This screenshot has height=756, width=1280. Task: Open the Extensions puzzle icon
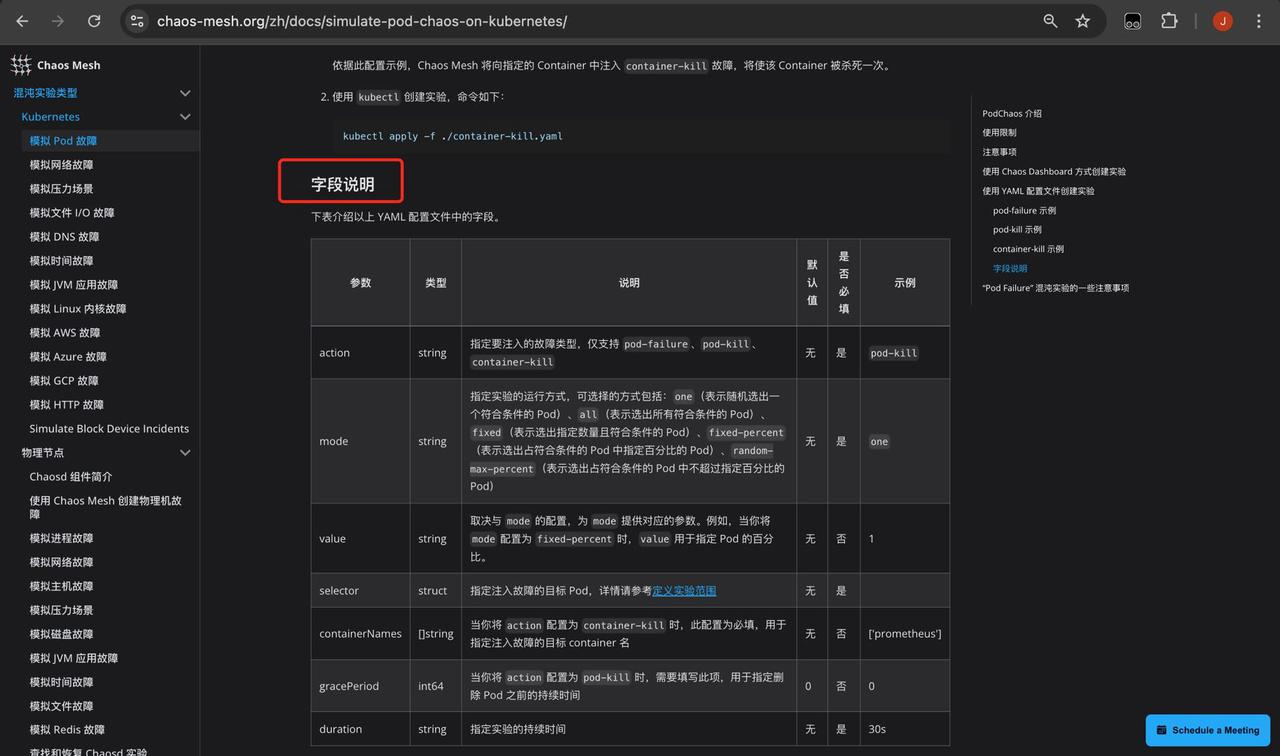coord(1169,20)
